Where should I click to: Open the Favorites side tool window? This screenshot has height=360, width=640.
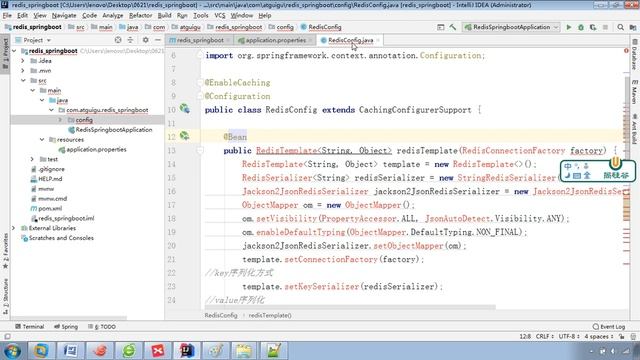5,251
